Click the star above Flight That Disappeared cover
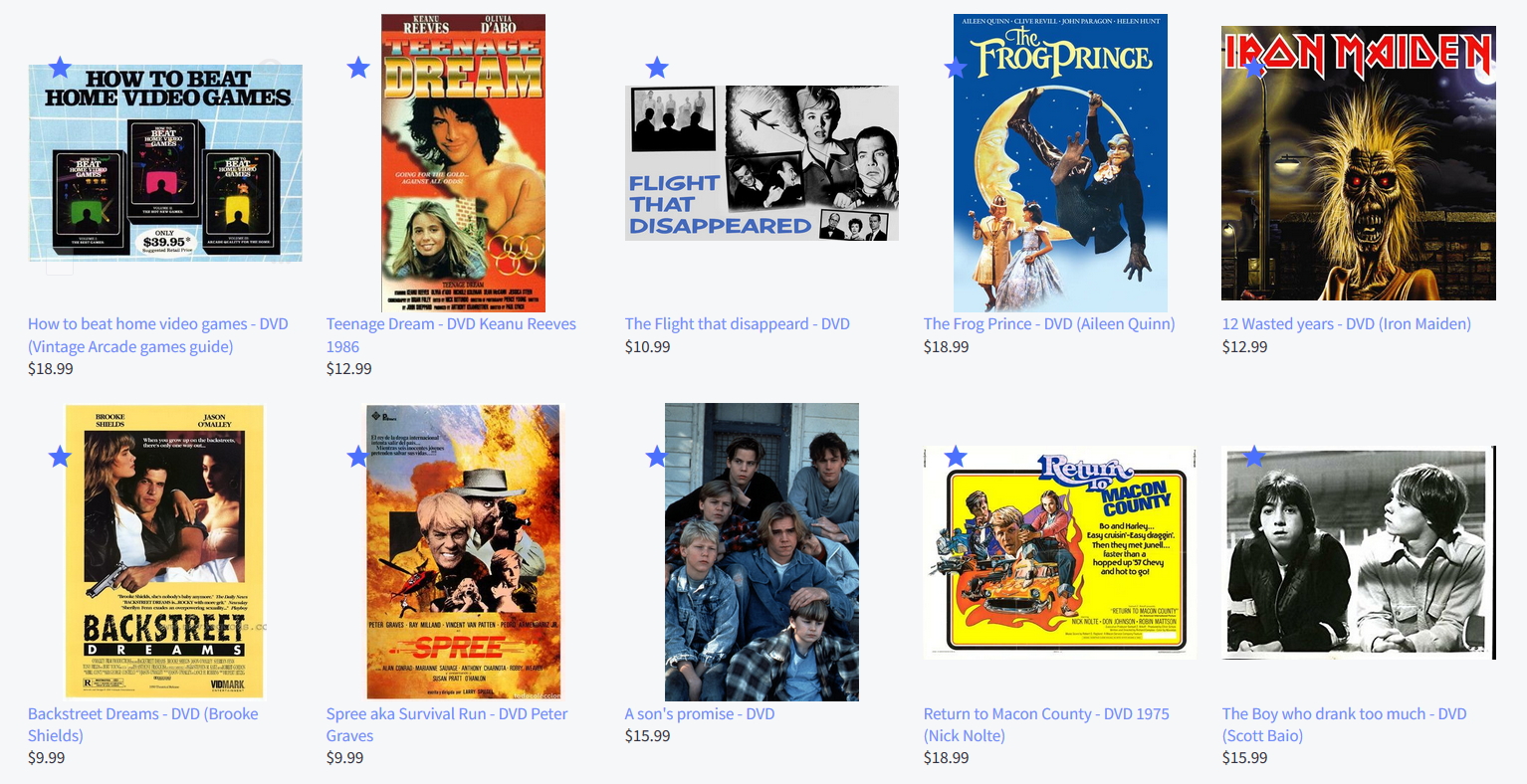The height and width of the screenshot is (784, 1527). [657, 68]
